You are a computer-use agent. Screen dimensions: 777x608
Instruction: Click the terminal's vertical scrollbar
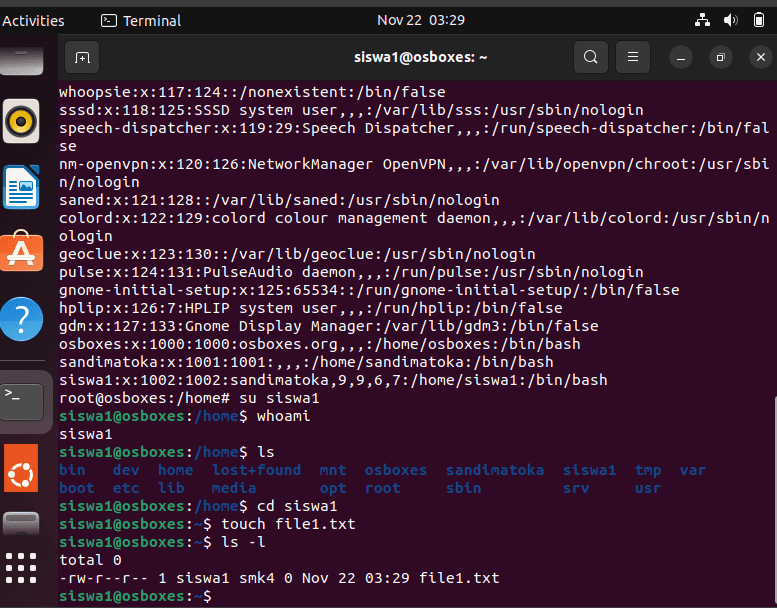(775, 500)
